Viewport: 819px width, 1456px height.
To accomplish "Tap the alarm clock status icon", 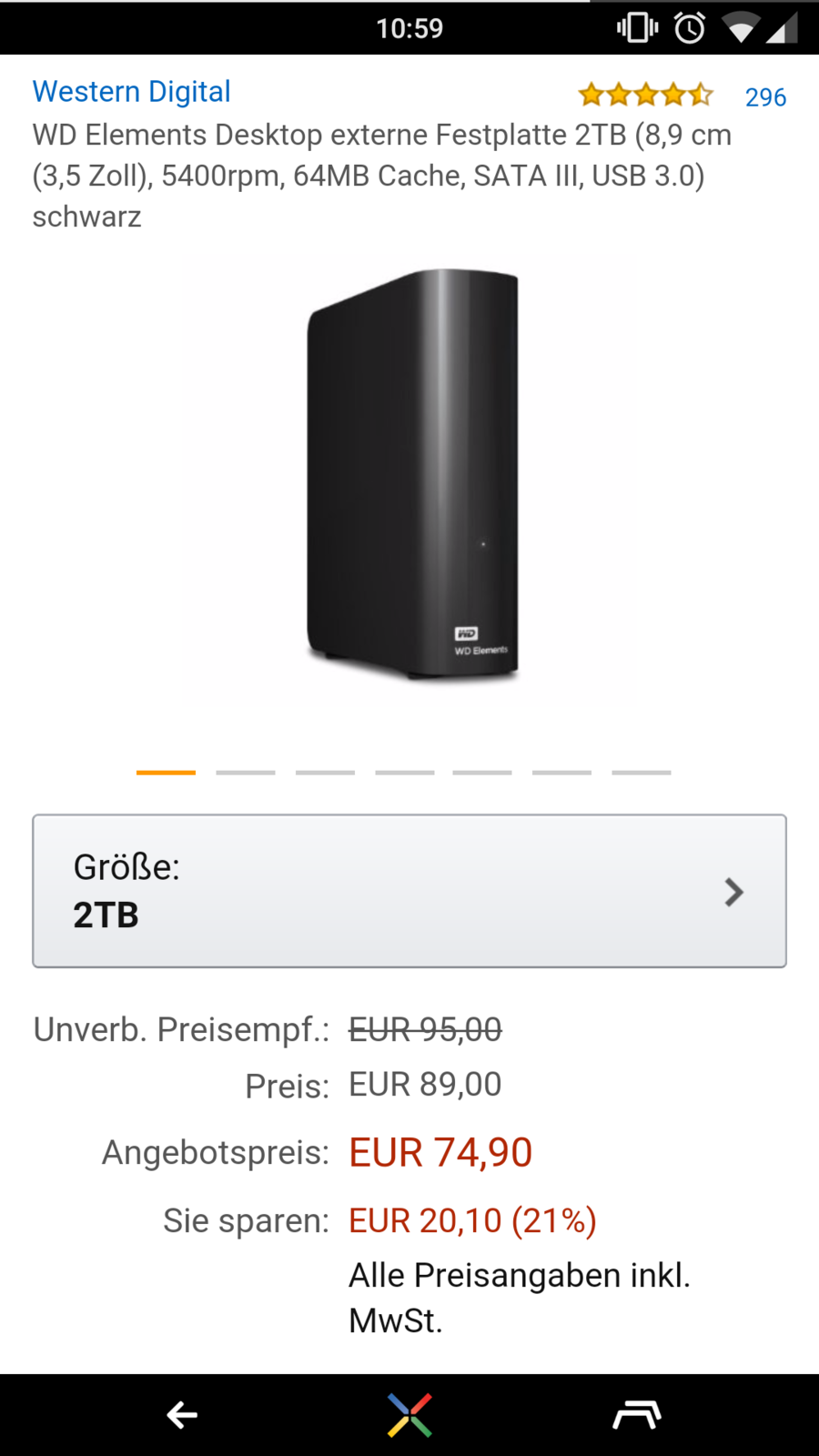I will click(x=690, y=28).
